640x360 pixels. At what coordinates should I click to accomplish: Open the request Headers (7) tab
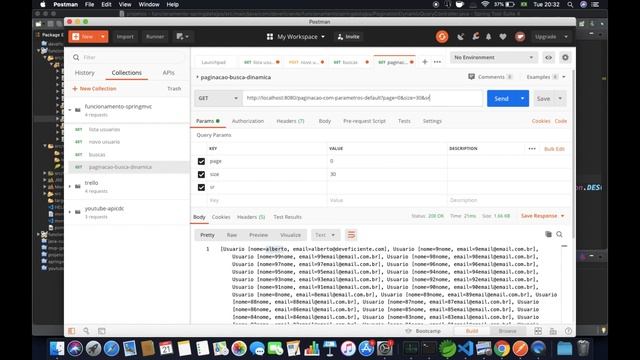click(x=290, y=121)
